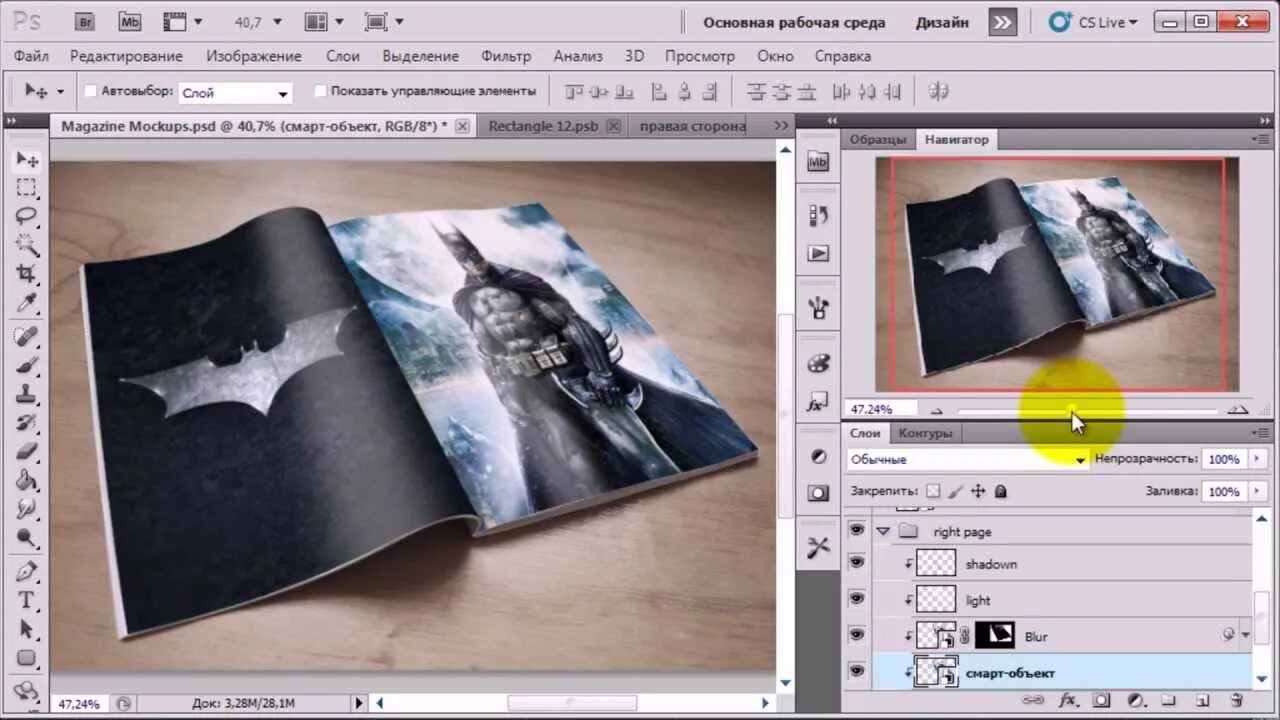Launch Adobe Bridge from the top bar
The image size is (1280, 720).
coord(85,21)
